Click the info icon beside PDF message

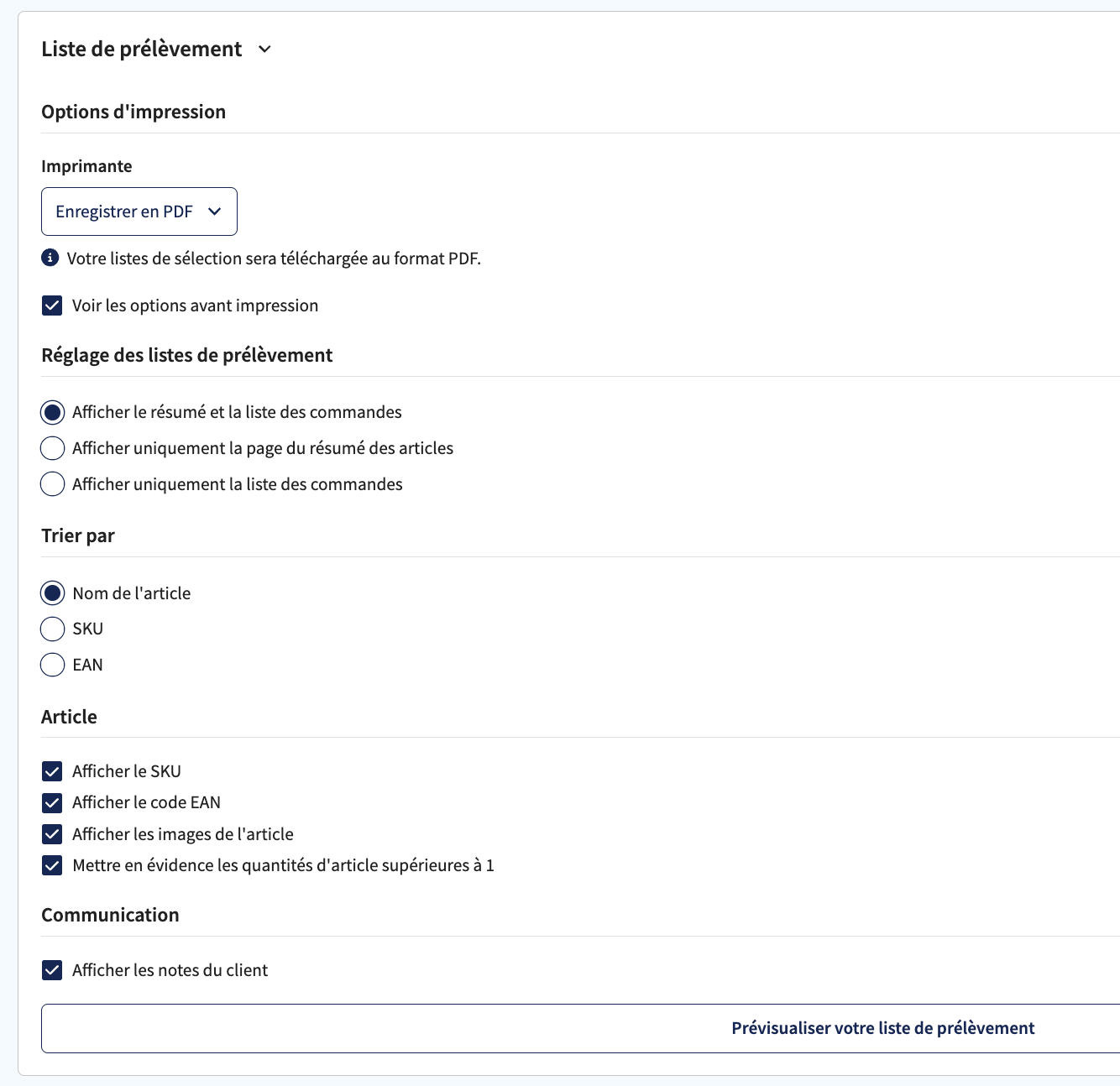[x=50, y=258]
